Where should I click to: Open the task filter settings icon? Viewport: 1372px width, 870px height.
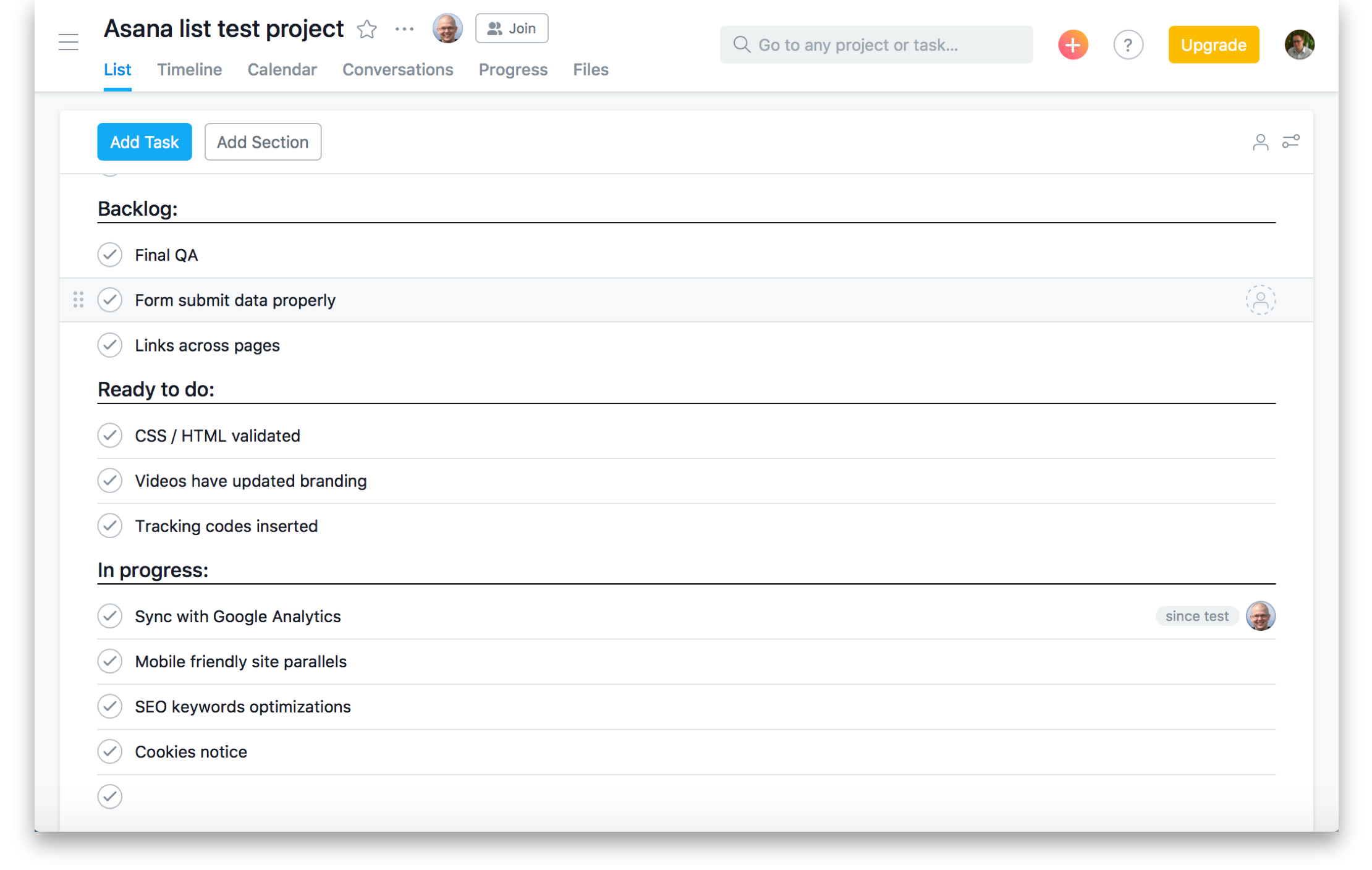point(1290,142)
